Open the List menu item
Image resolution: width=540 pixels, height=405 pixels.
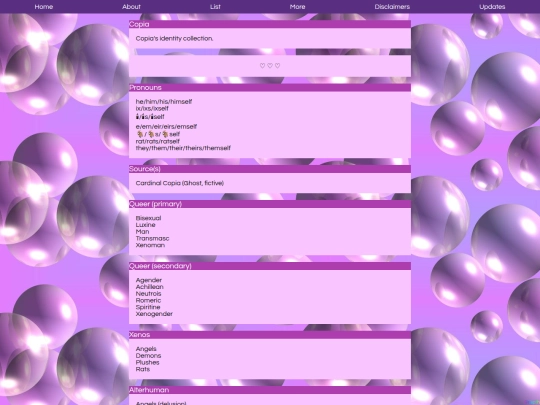(215, 7)
